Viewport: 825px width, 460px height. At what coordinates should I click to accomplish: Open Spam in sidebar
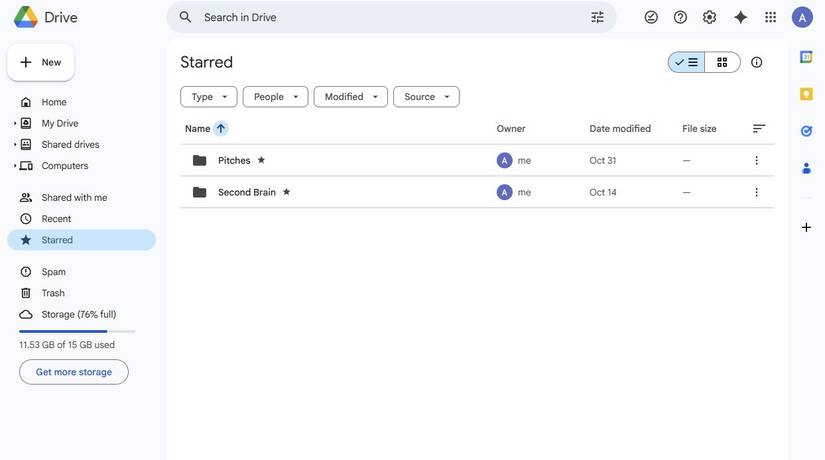pyautogui.click(x=54, y=272)
